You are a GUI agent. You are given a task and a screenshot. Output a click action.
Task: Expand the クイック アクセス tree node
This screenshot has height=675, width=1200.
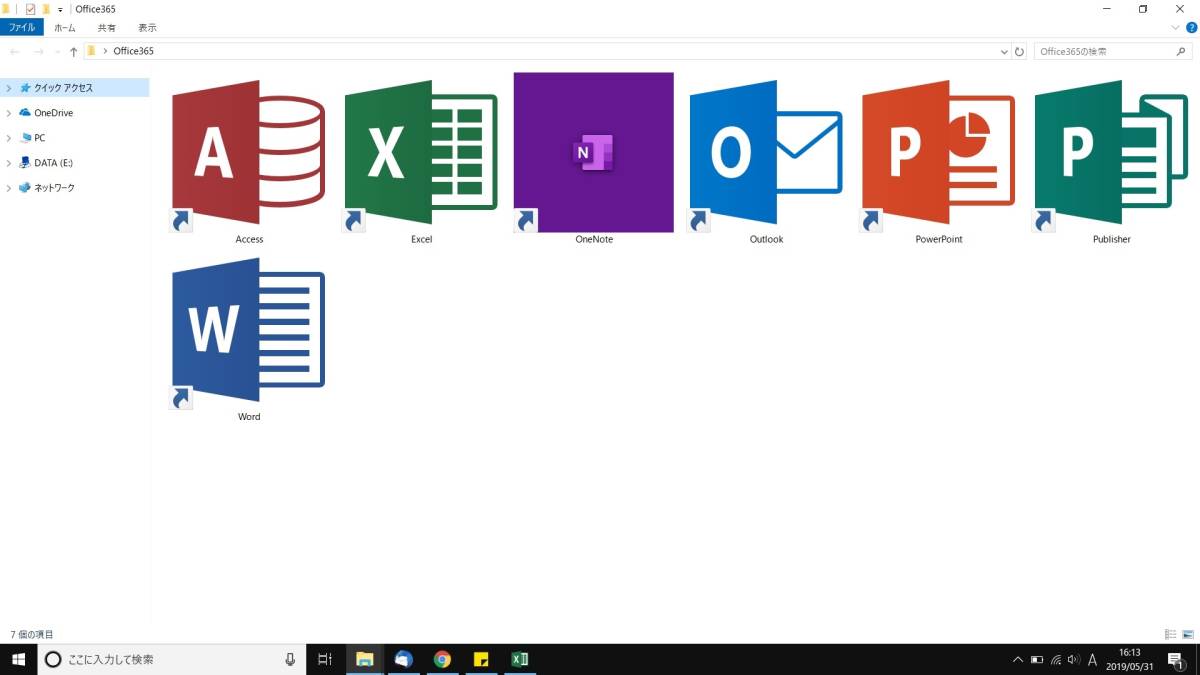click(x=9, y=88)
